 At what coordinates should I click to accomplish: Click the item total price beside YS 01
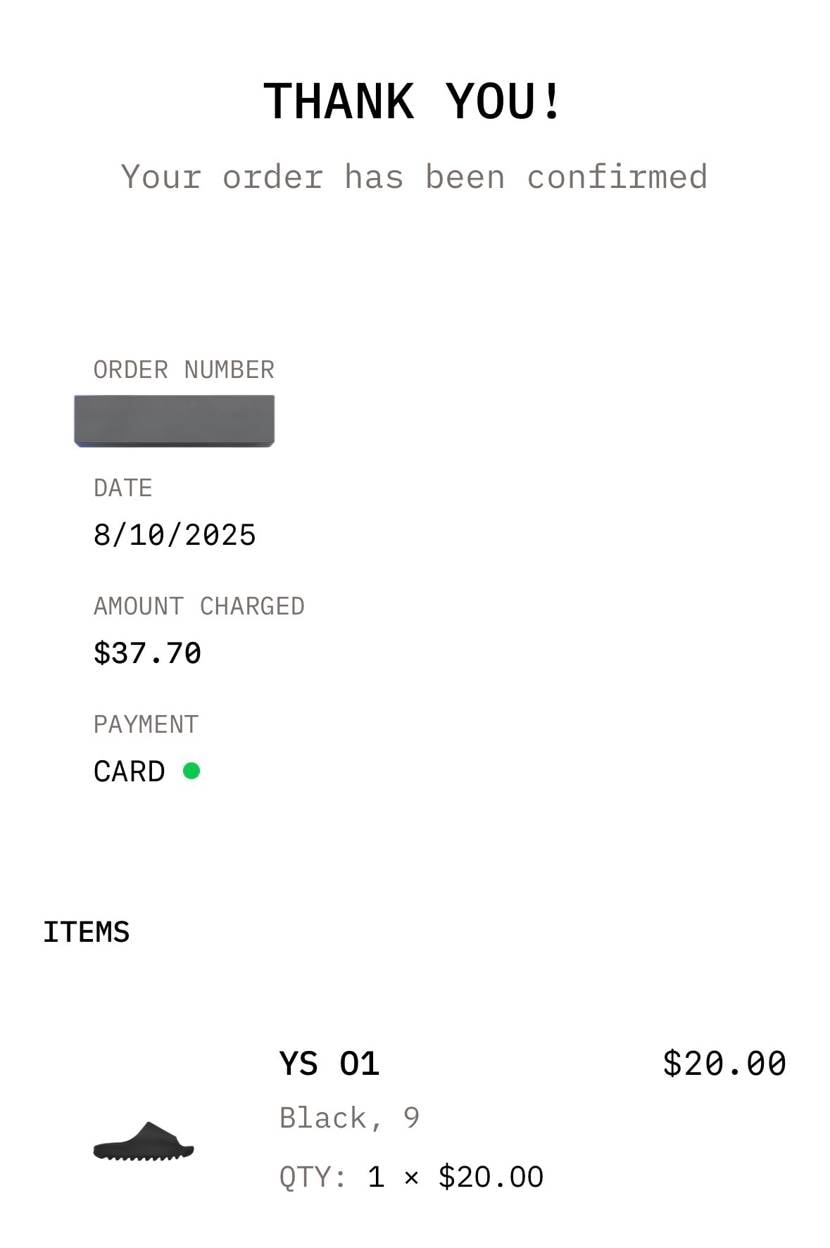click(x=724, y=1063)
